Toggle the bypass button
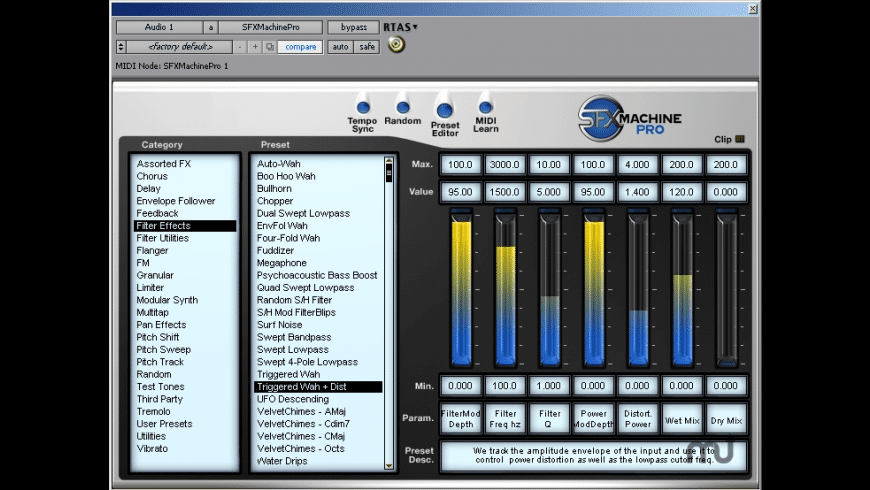 354,27
